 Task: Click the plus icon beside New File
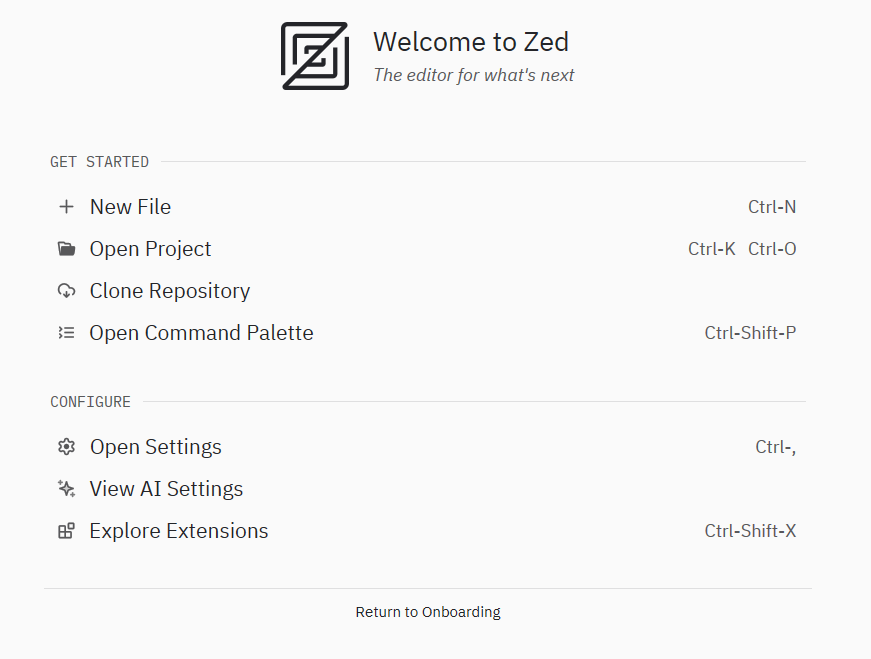66,207
